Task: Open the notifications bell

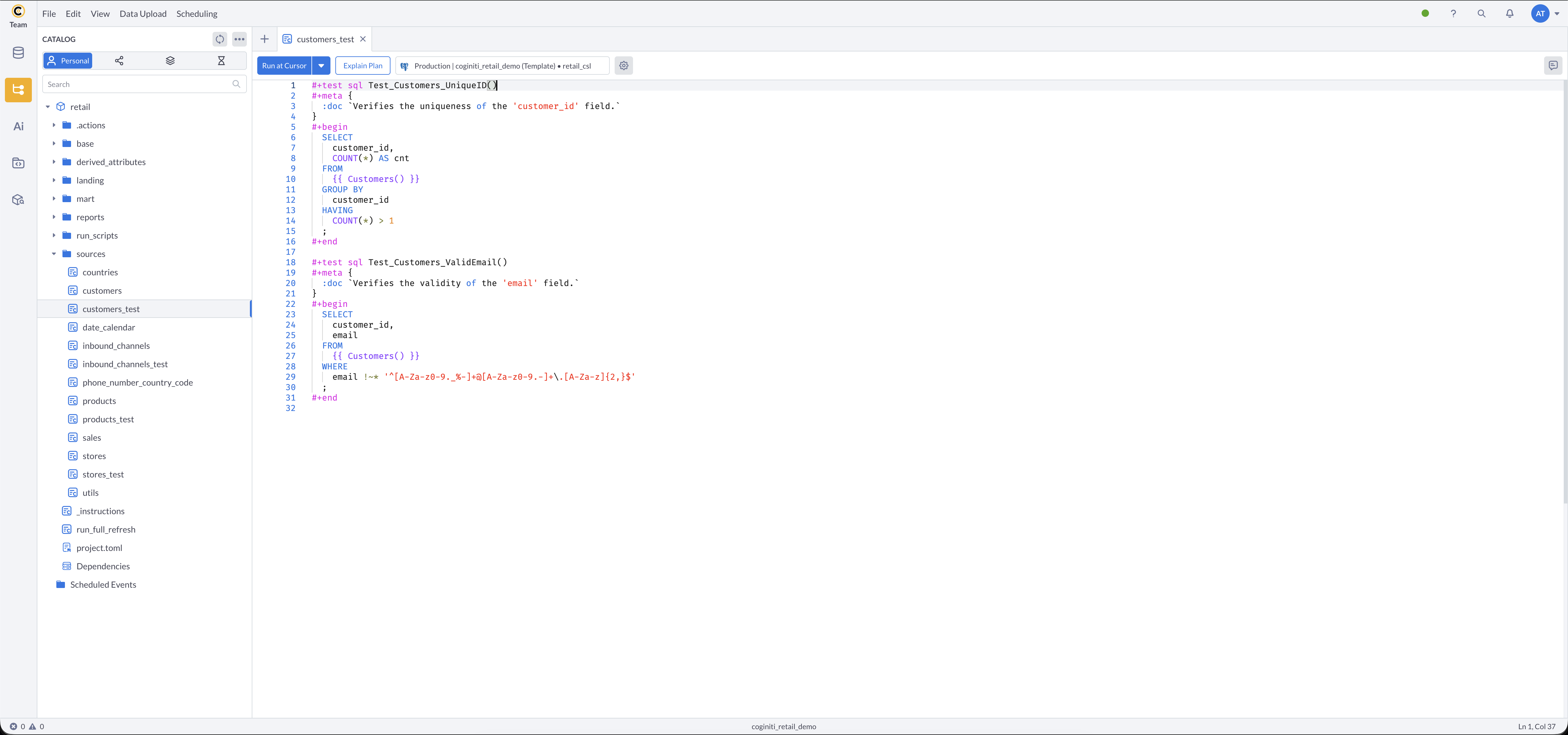Action: 1510,13
